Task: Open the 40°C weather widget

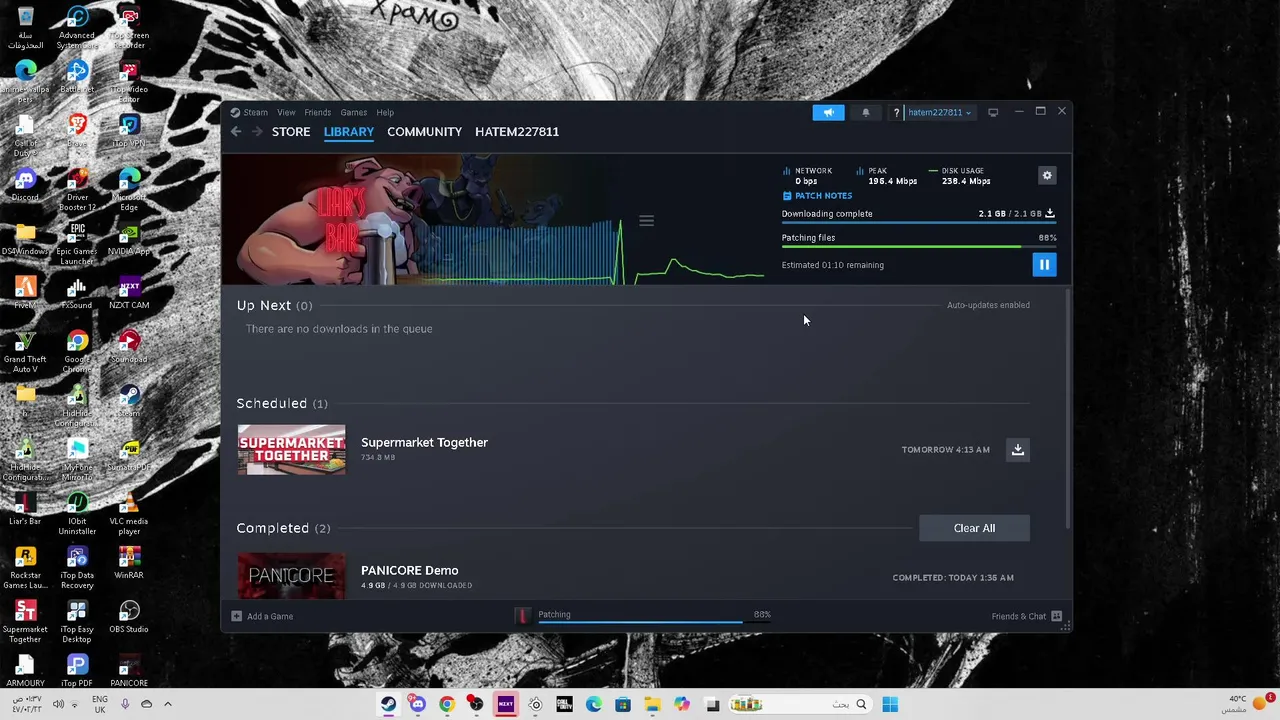Action: 1246,703
